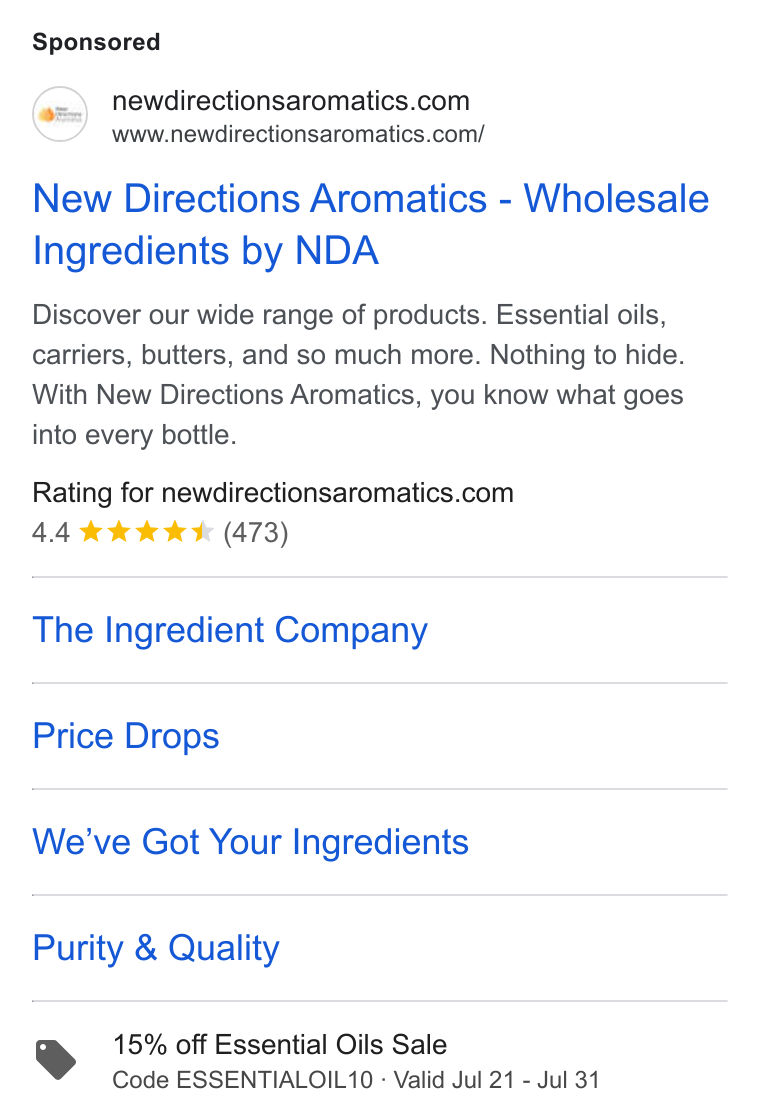Click the half-filled fifth rating star
The image size is (760, 1118).
[202, 532]
